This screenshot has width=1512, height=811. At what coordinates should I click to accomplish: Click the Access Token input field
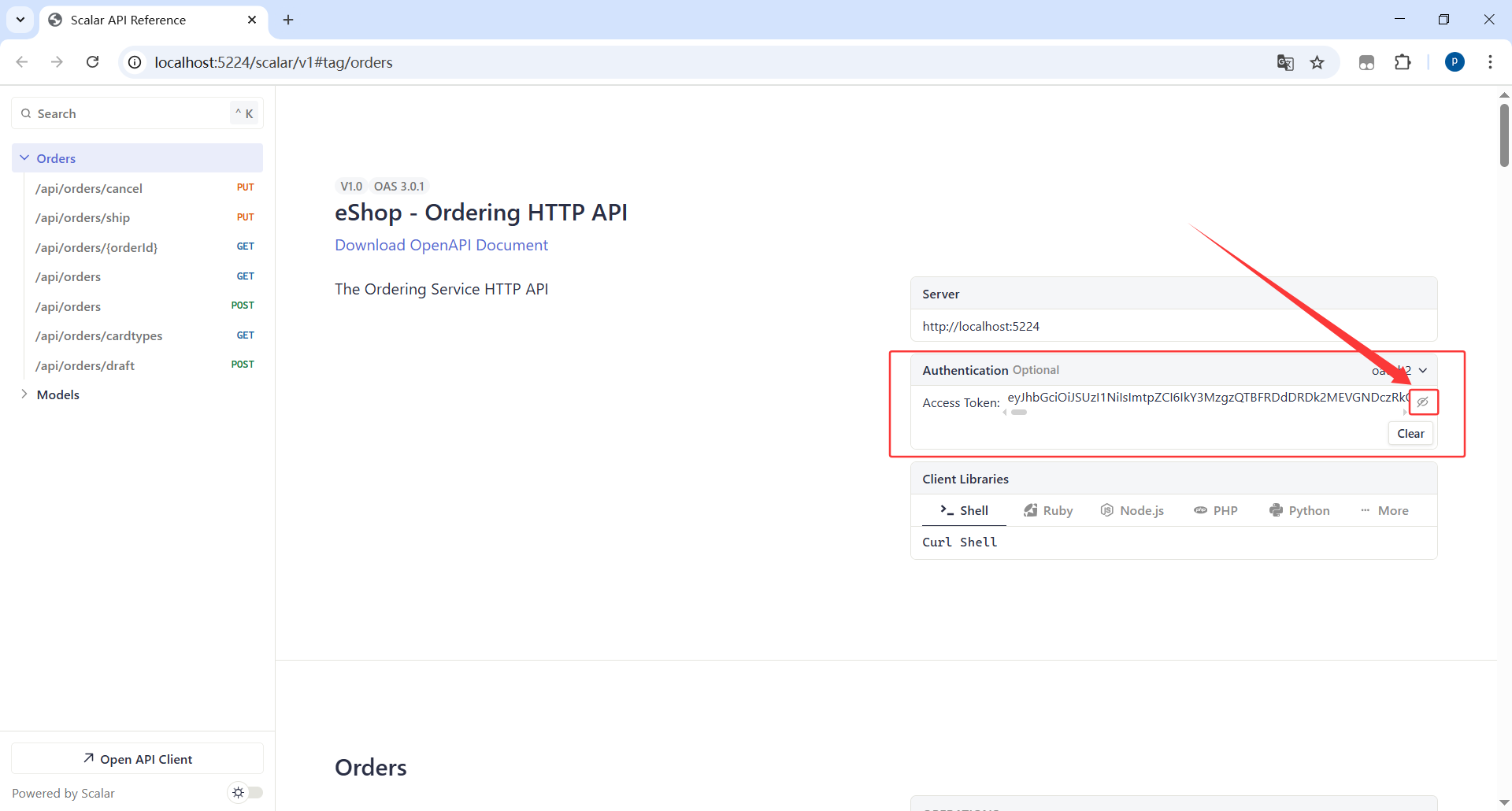(x=1208, y=398)
